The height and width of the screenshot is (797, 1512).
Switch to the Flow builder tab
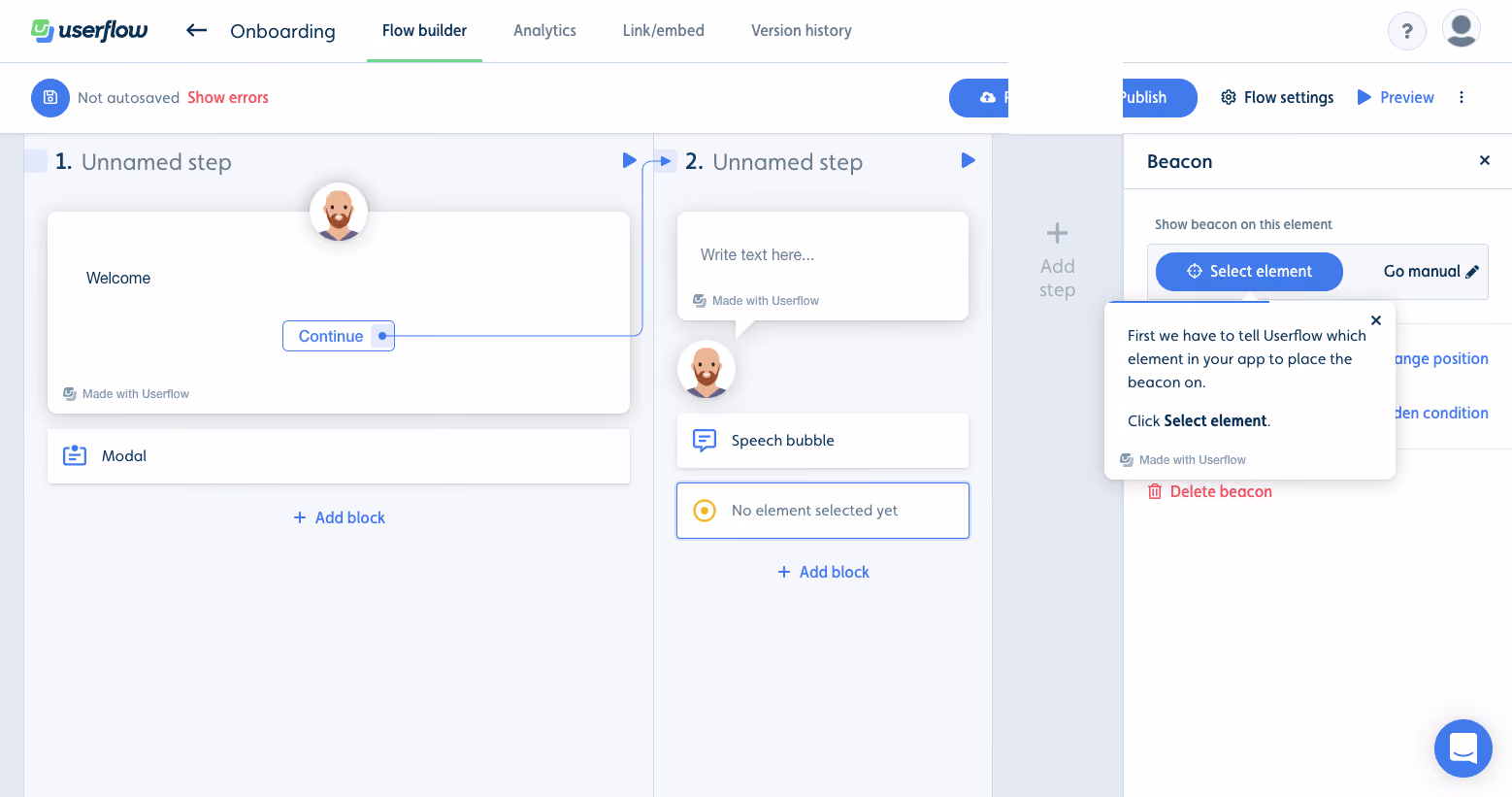point(424,30)
